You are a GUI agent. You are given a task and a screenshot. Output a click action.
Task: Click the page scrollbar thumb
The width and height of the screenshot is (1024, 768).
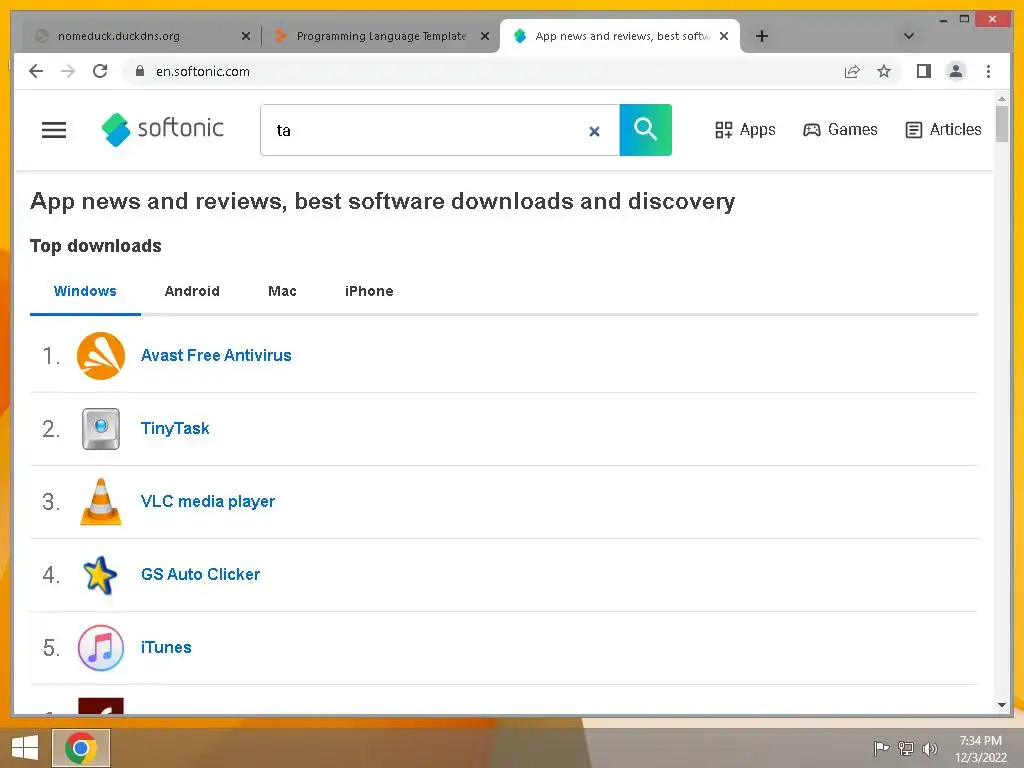click(1002, 124)
